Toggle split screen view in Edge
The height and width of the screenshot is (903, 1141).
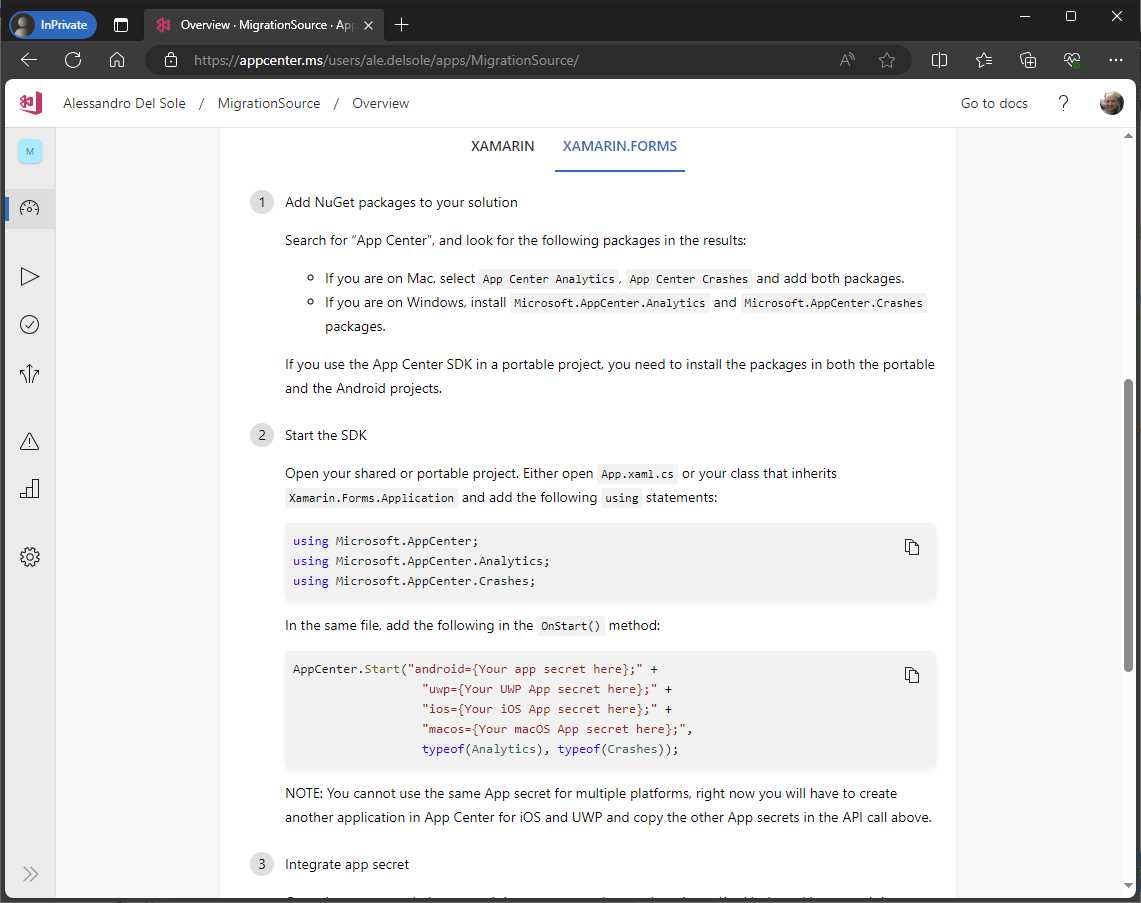coord(939,60)
